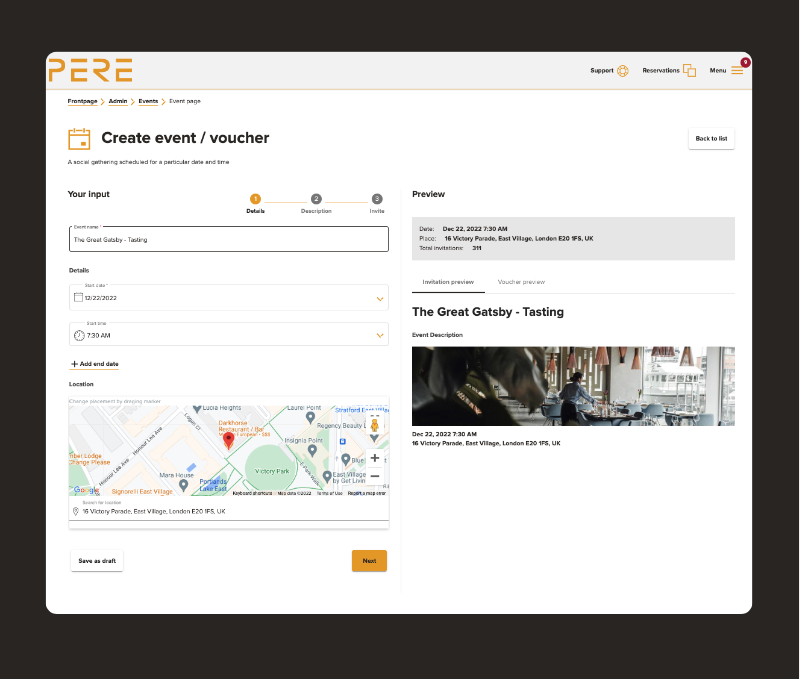Click Save as draft button
The image size is (800, 679).
(97, 561)
